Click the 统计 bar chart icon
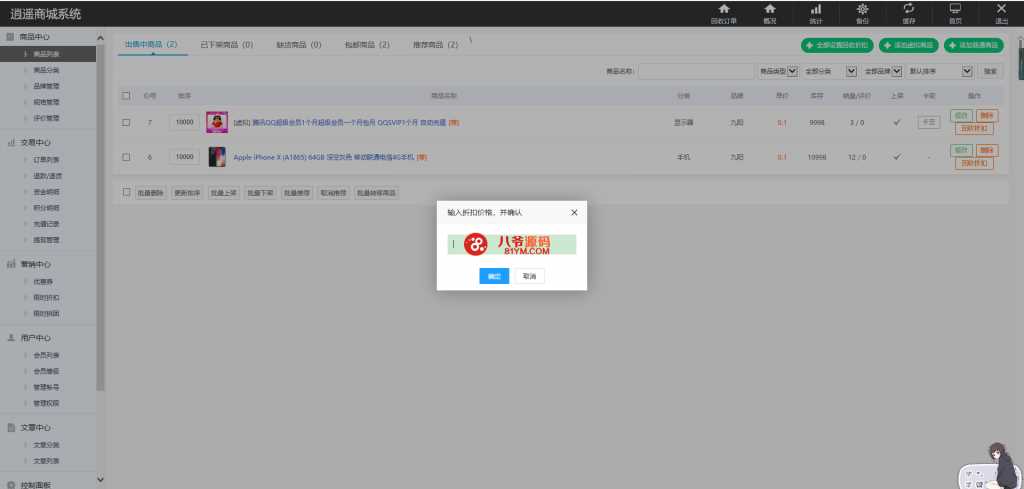The height and width of the screenshot is (489, 1024). point(816,9)
